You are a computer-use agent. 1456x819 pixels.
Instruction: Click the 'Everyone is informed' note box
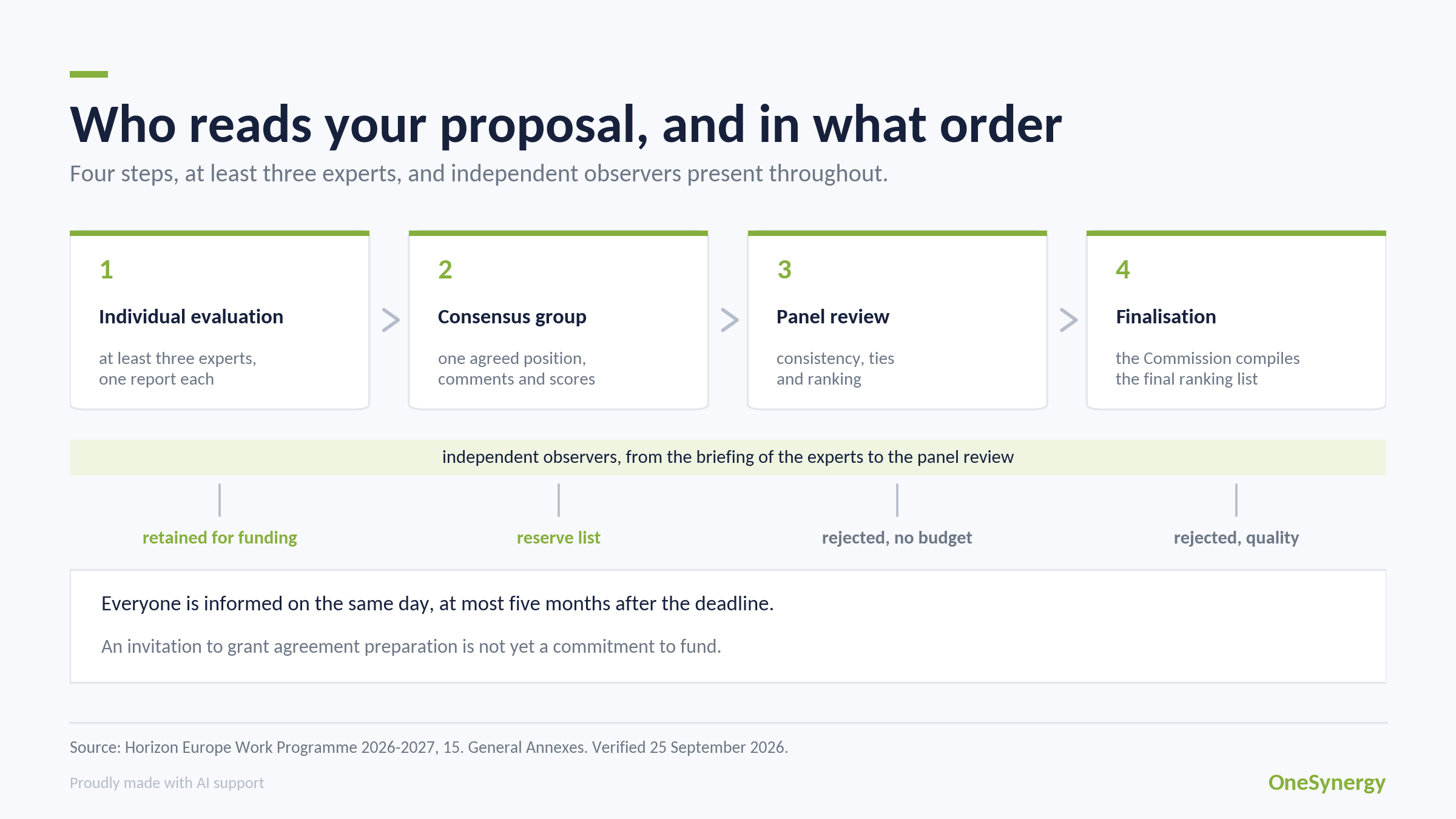tap(728, 626)
